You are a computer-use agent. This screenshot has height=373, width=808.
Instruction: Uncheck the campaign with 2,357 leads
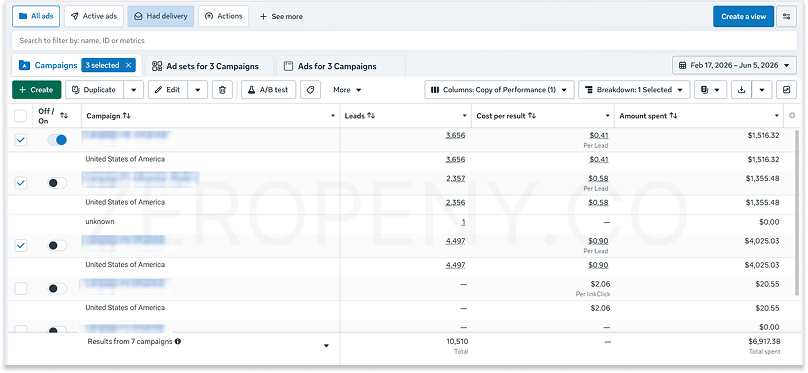coord(21,182)
